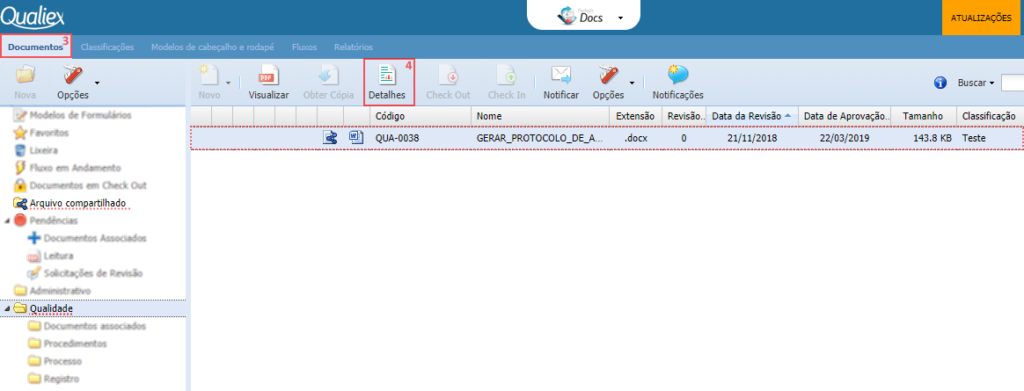Collapse the Qualidade folder tree node

click(x=7, y=309)
